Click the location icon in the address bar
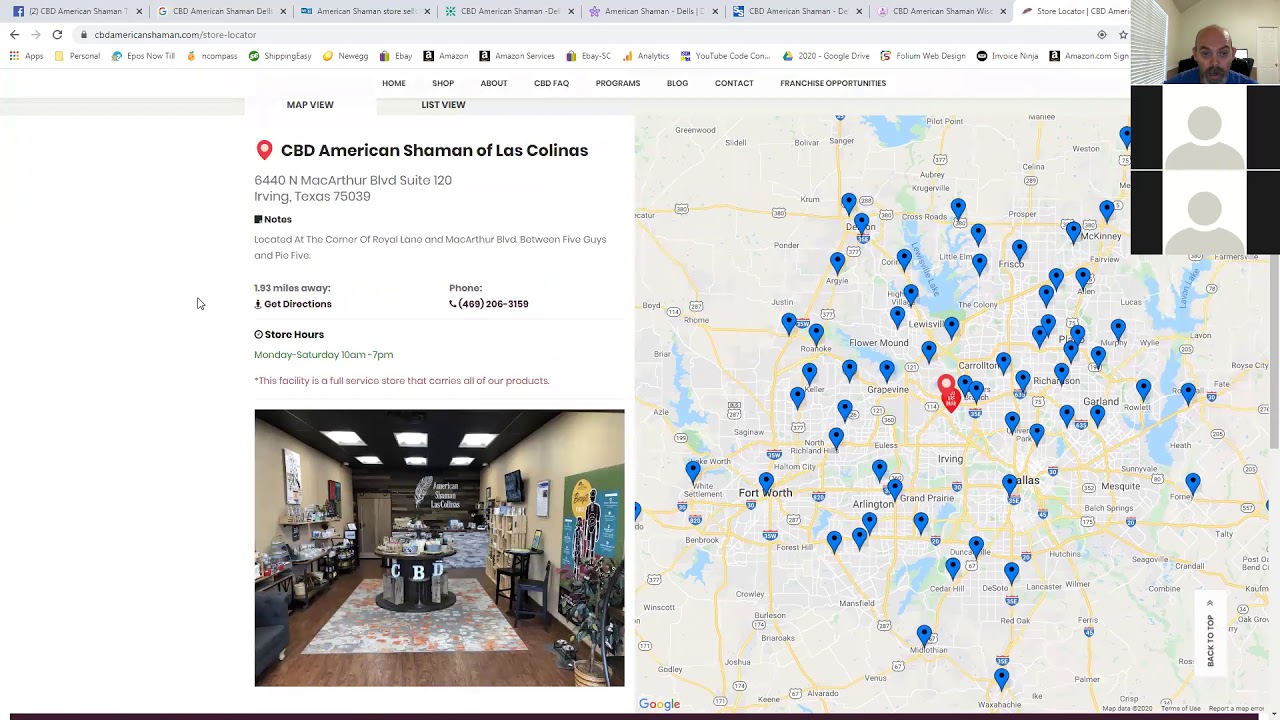Viewport: 1280px width, 720px height. (x=1102, y=35)
